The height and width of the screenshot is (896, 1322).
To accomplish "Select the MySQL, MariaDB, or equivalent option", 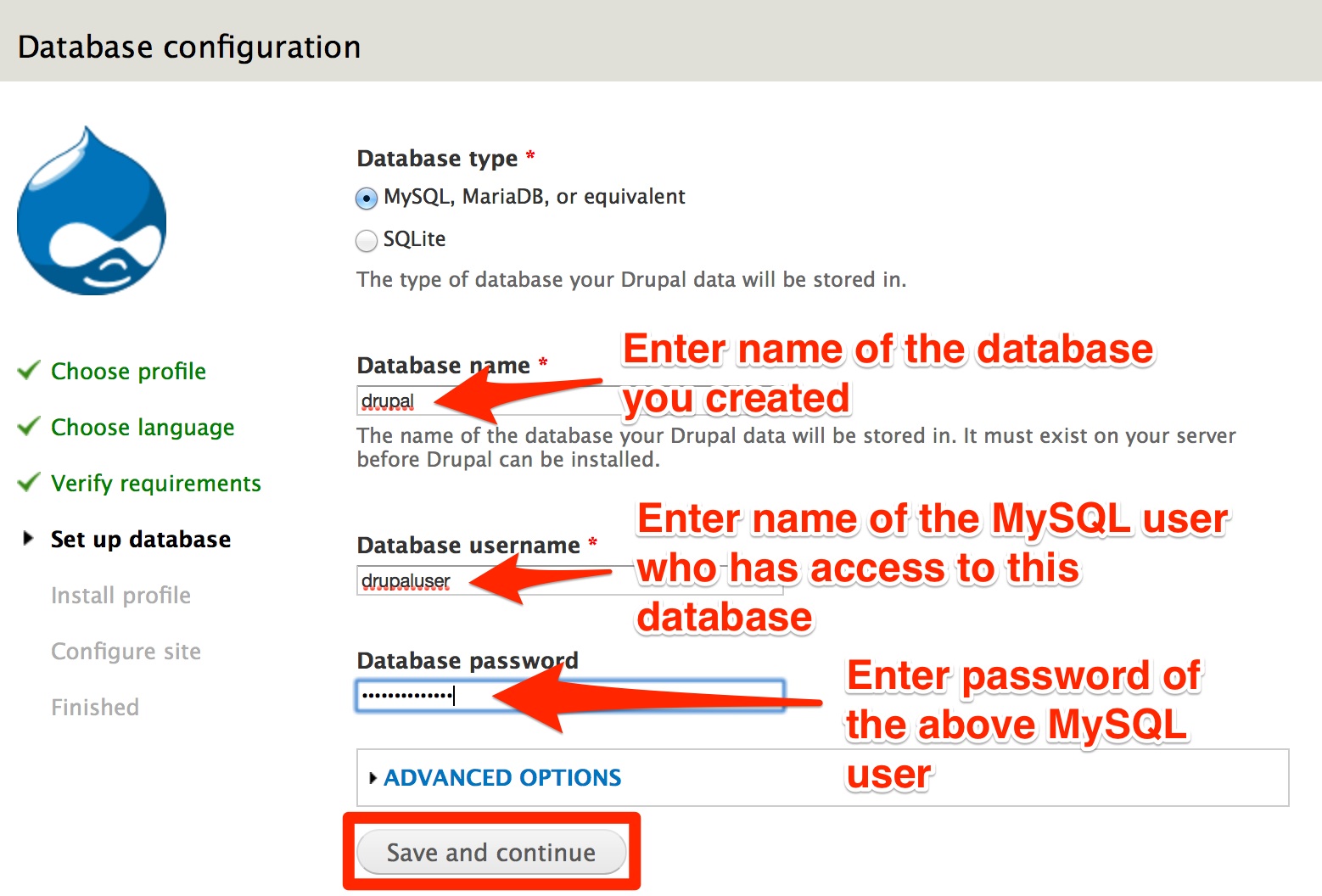I will (x=366, y=198).
